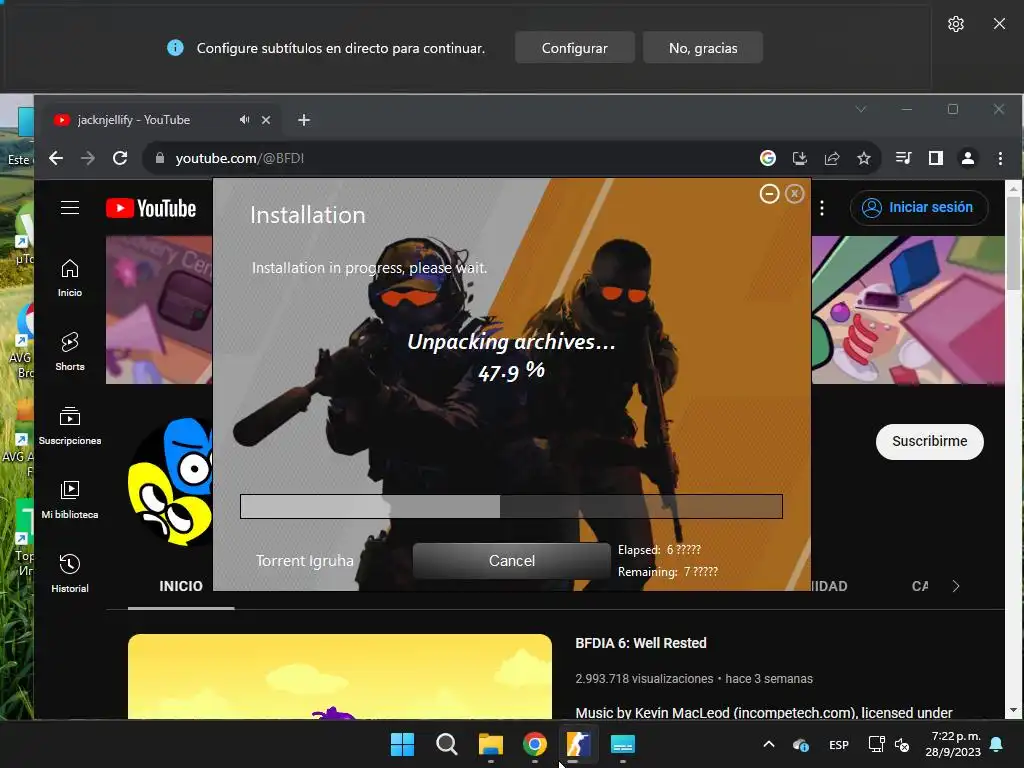Open the Windows Start menu
Viewport: 1024px width, 768px height.
pos(402,744)
